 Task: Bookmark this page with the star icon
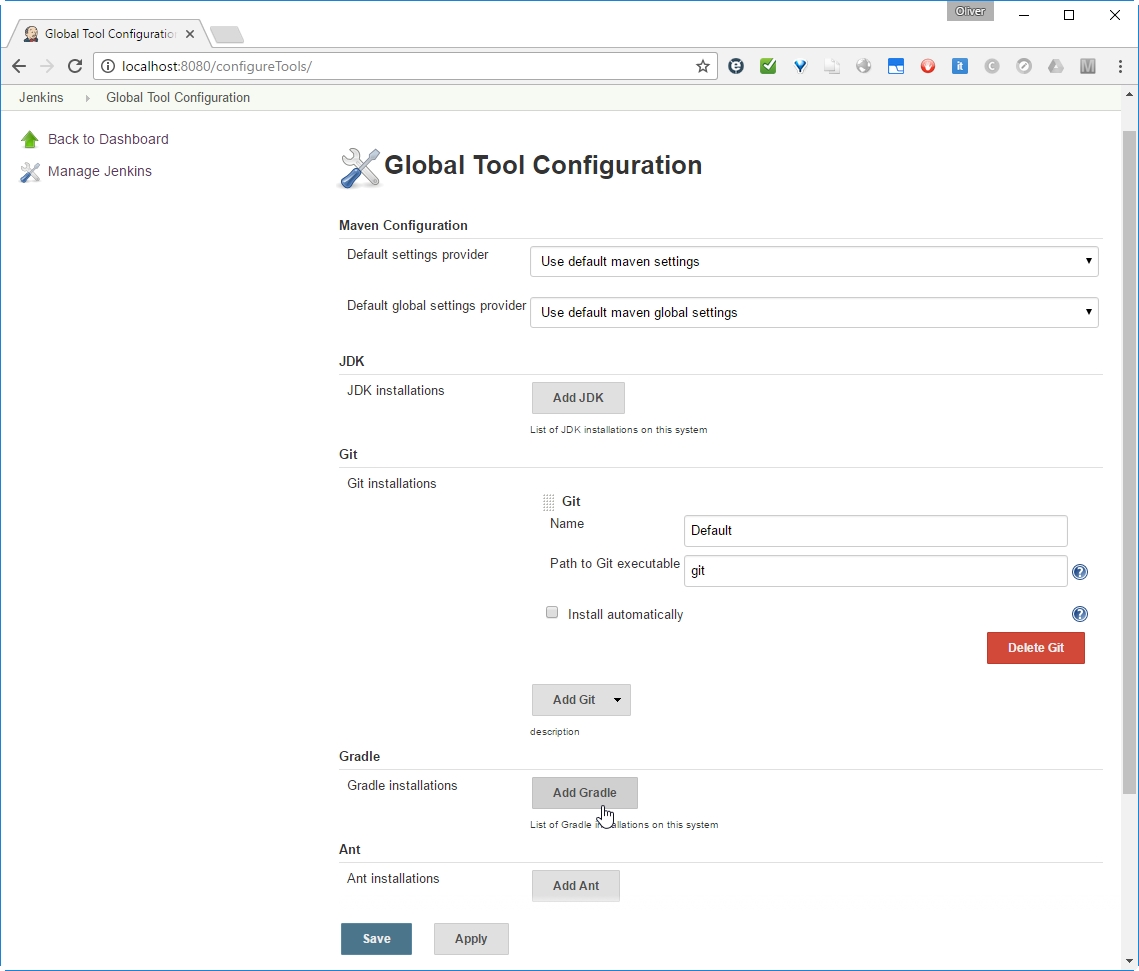tap(703, 67)
